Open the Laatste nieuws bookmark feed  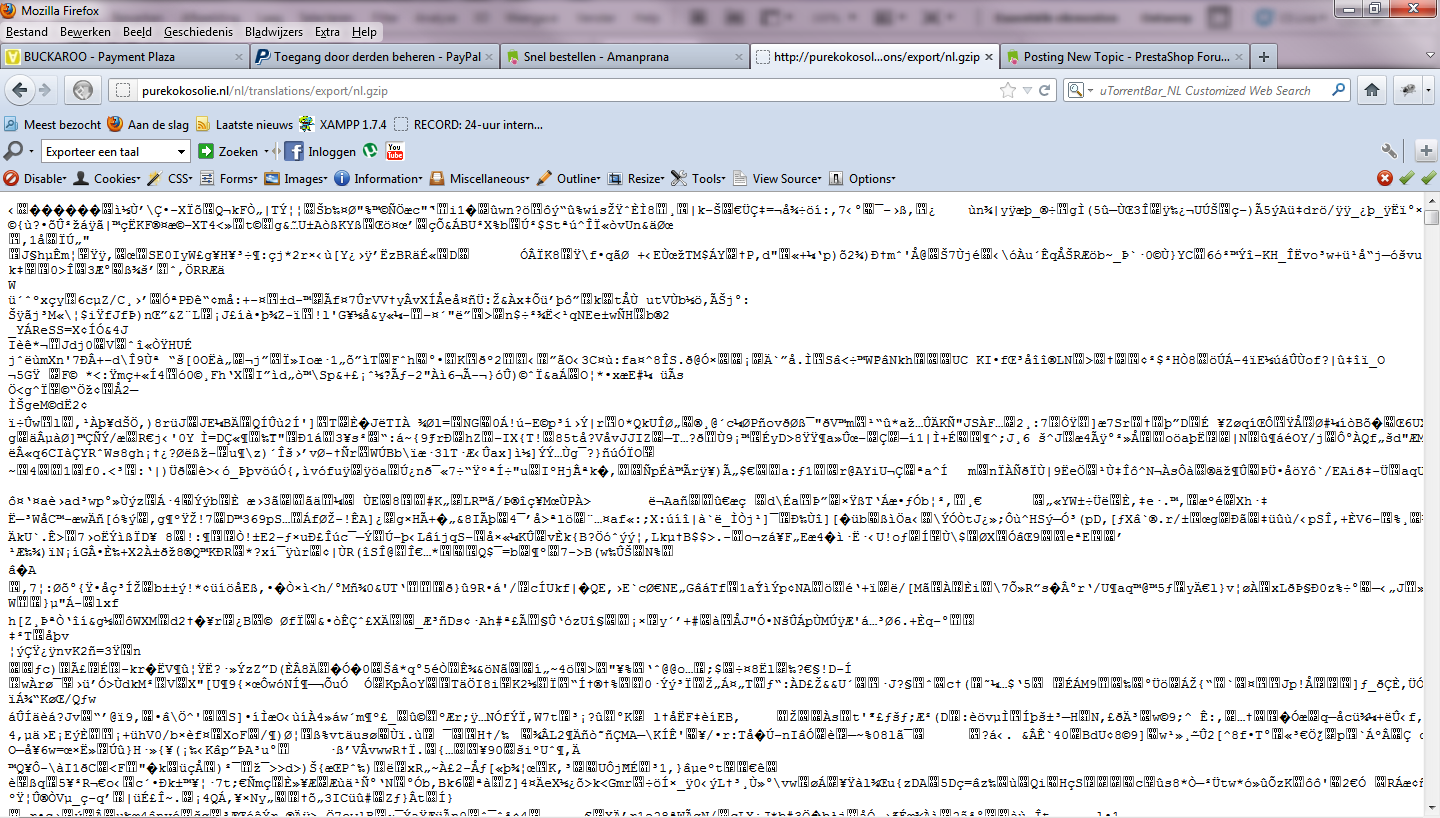pos(244,125)
